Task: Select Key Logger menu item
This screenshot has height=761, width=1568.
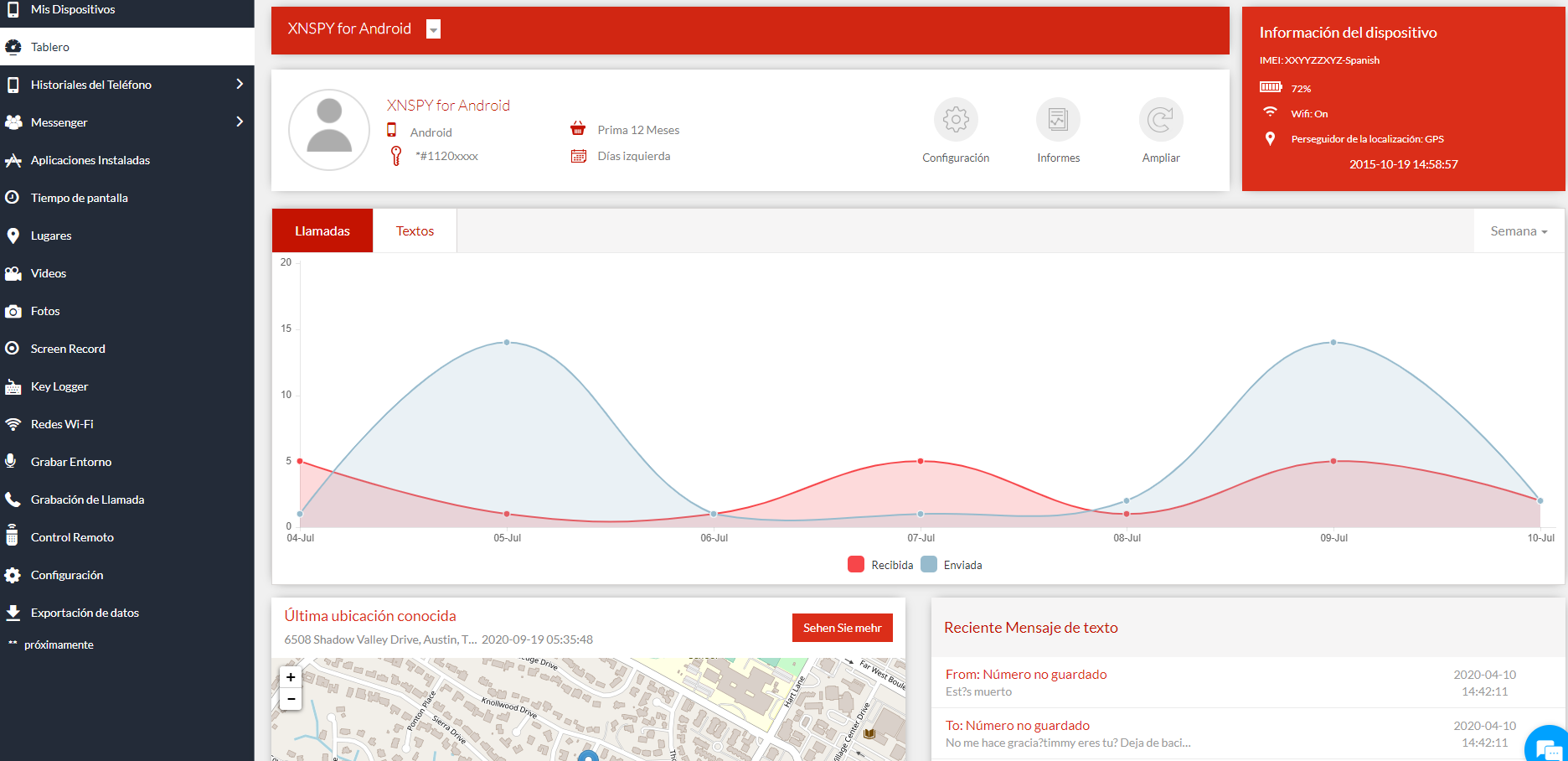Action: point(127,386)
